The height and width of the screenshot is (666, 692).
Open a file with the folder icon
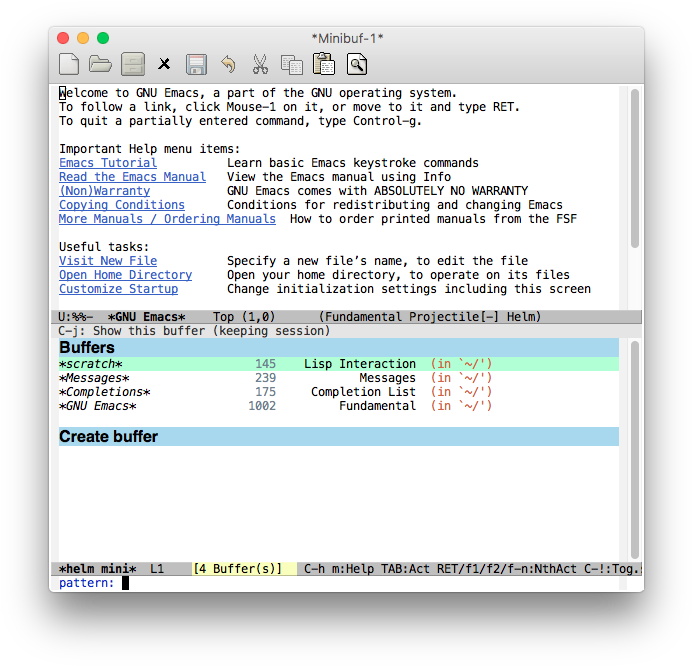[x=100, y=65]
